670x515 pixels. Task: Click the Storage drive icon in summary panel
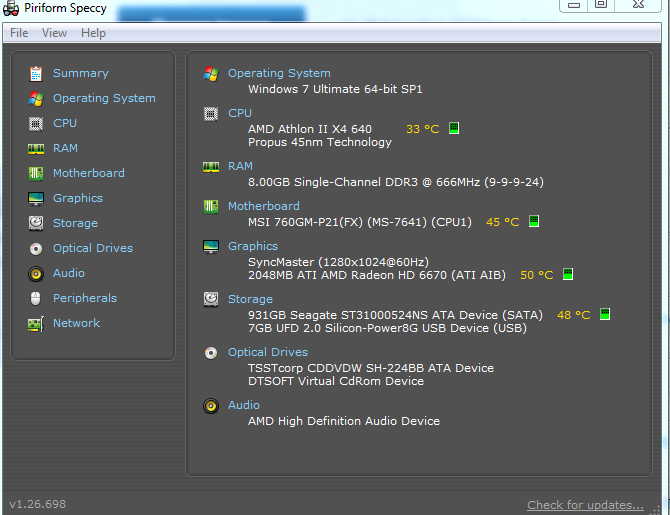(x=211, y=299)
